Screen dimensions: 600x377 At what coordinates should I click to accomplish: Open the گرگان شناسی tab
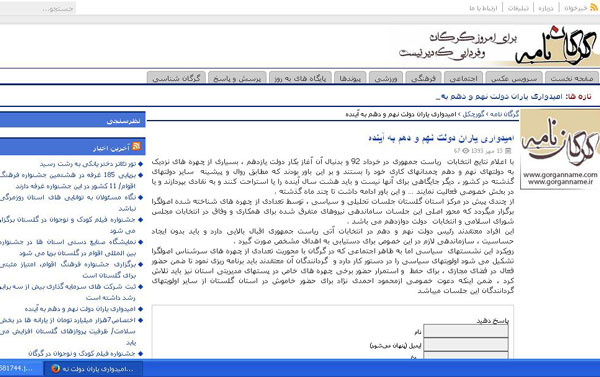click(x=176, y=78)
